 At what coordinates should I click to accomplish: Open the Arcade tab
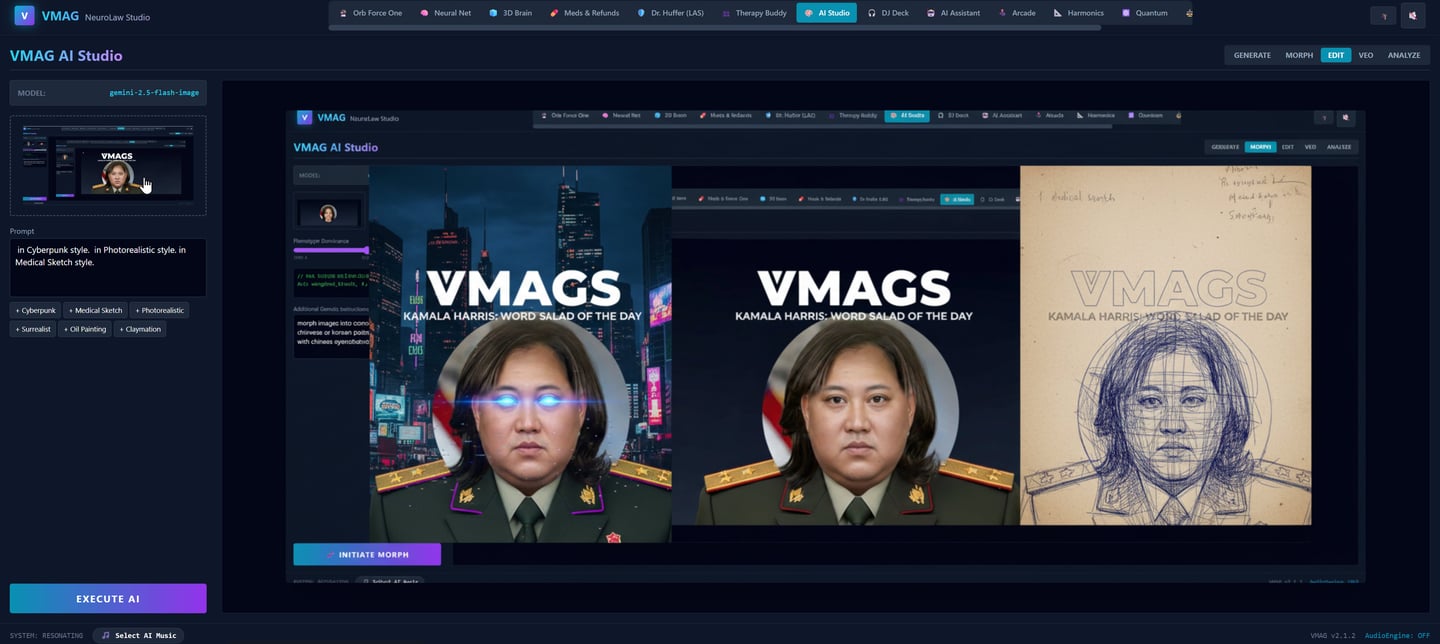click(1019, 13)
